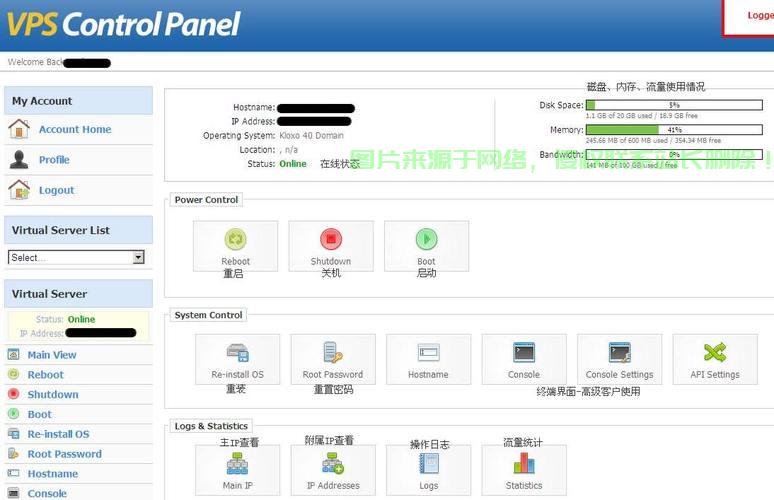The image size is (774, 500).
Task: Click the sidebar Console icon
Action: (x=14, y=493)
